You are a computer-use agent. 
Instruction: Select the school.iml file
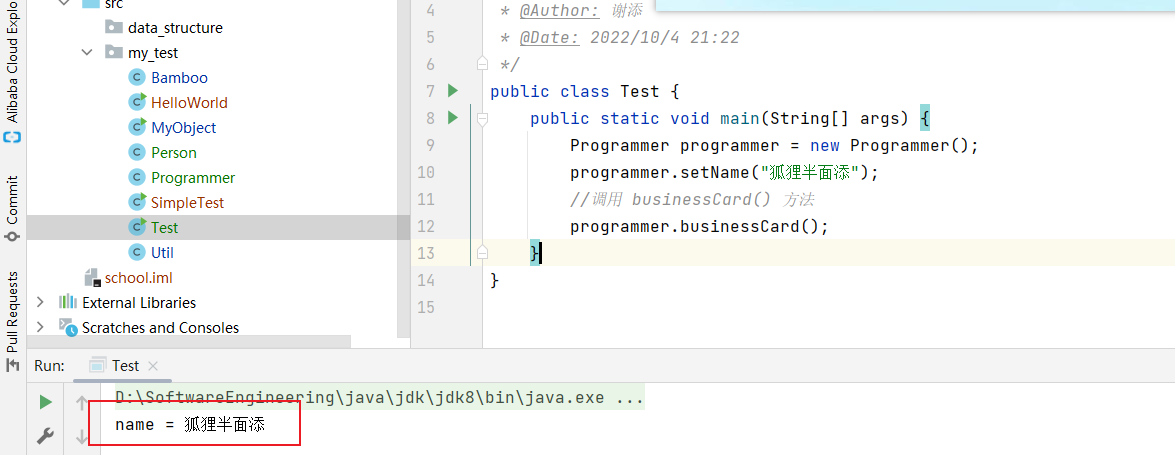point(139,277)
